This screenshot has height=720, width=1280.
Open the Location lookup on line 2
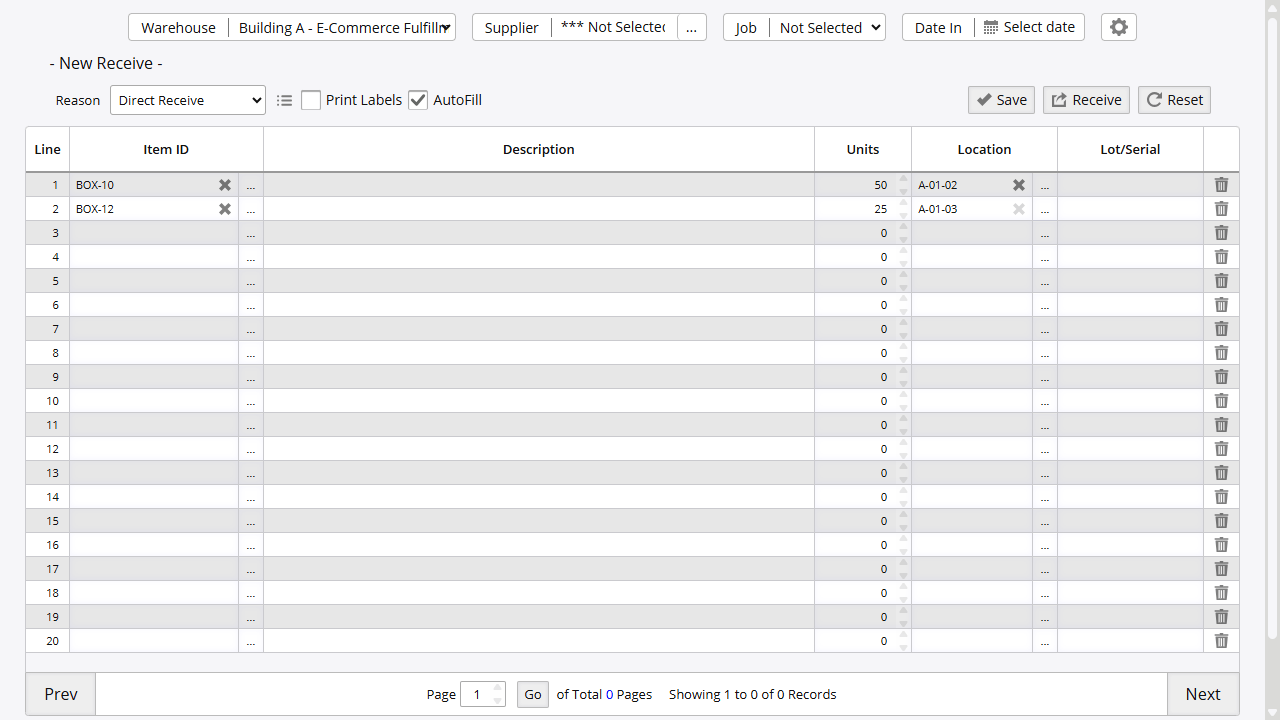coord(1045,208)
